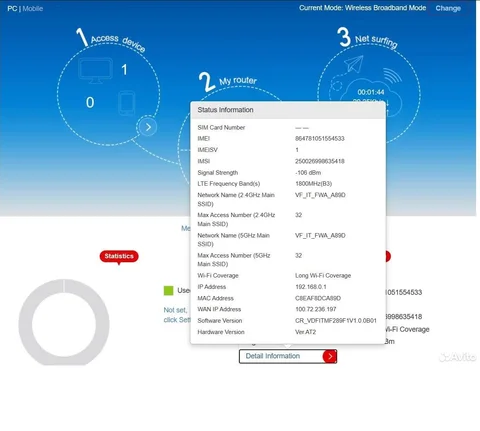Click the grey usage donut chart
This screenshot has width=480, height=431.
tap(64, 322)
